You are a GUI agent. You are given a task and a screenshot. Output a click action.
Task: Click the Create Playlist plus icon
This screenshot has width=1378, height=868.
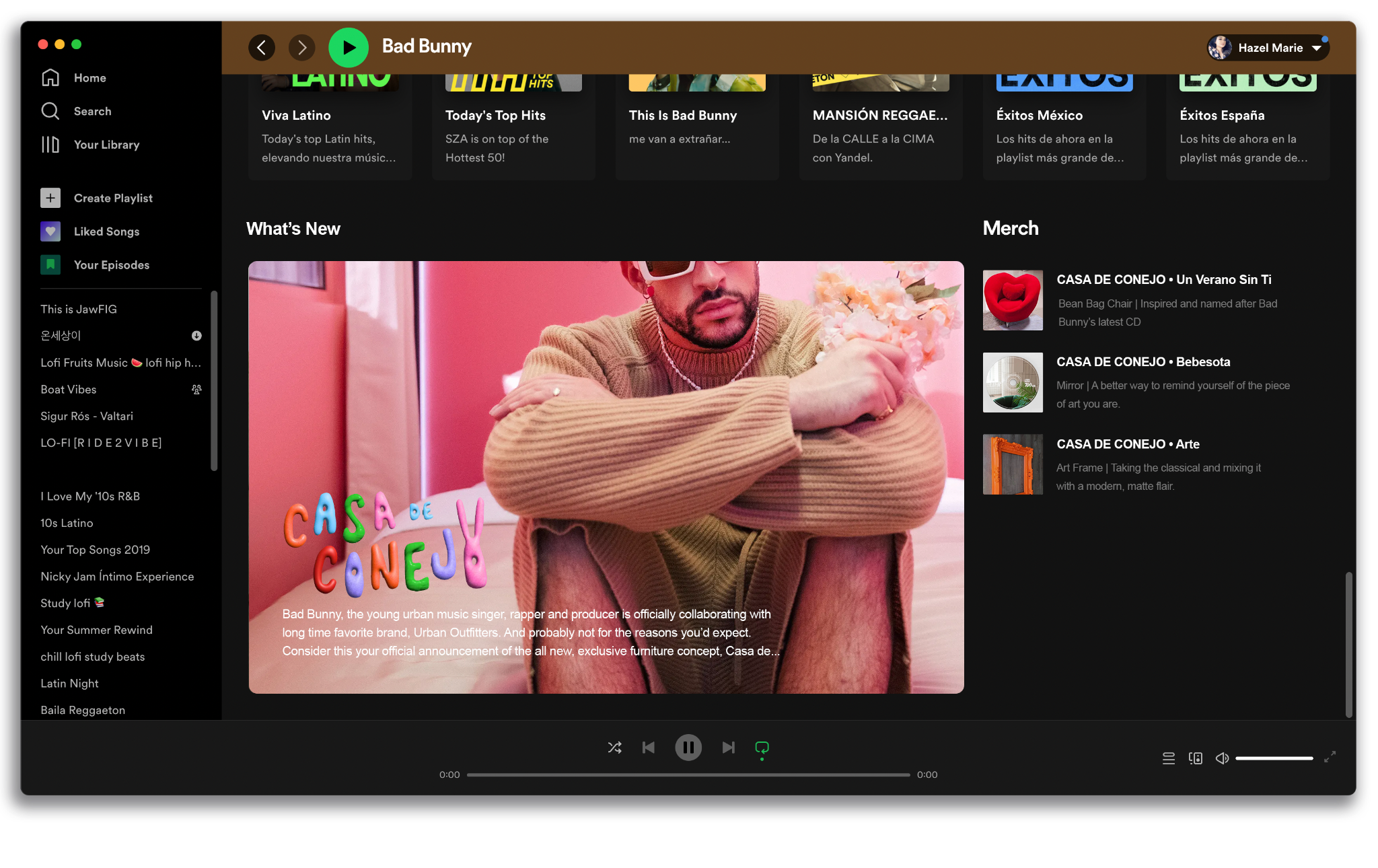tap(50, 198)
